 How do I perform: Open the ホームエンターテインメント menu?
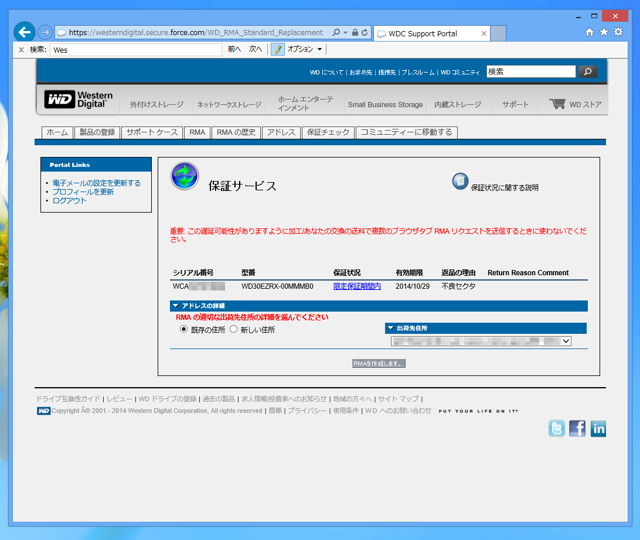(x=305, y=104)
